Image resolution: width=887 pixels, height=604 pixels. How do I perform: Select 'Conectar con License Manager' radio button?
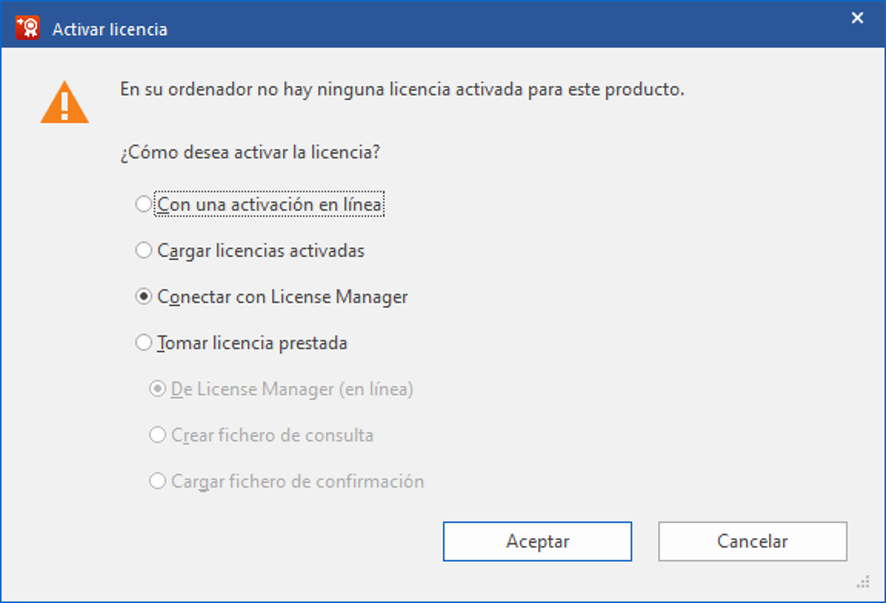(143, 297)
